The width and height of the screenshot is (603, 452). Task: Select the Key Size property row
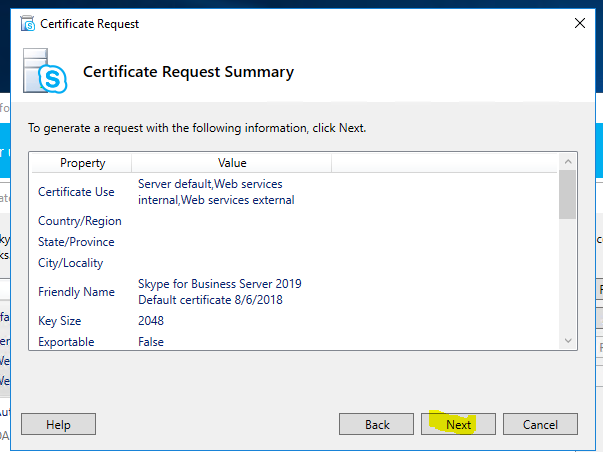294,320
